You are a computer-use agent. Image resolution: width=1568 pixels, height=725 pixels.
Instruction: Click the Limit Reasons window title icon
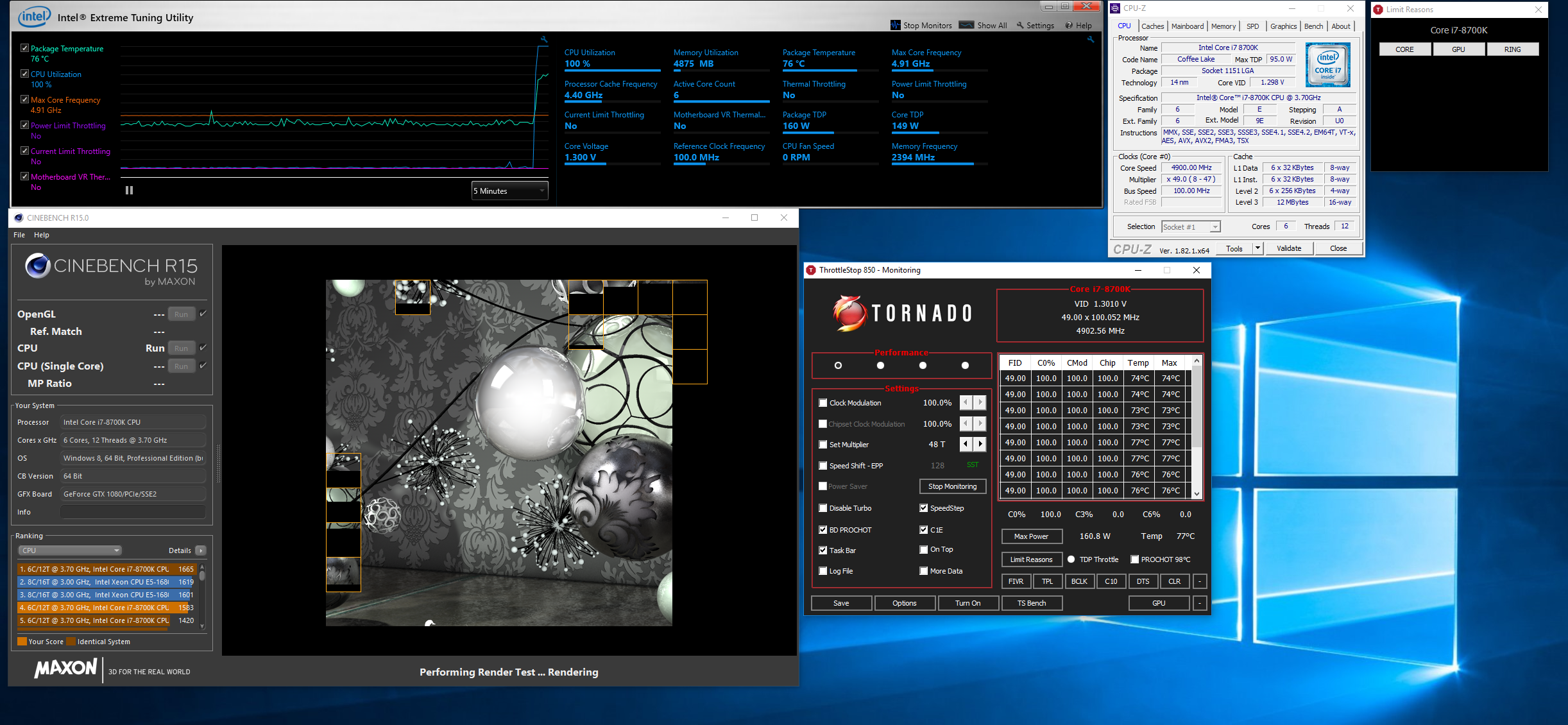click(1378, 10)
